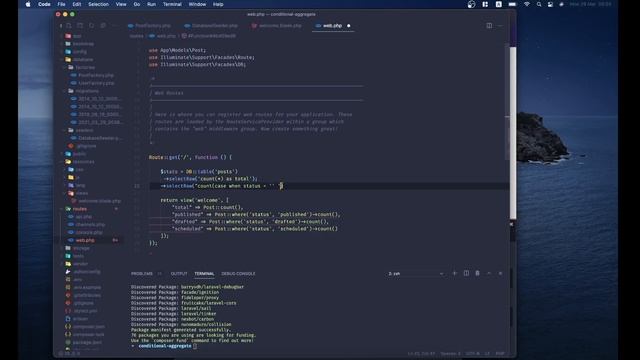640x360 pixels.
Task: Switch to welcome.blade.php editor tab
Action: click(277, 26)
